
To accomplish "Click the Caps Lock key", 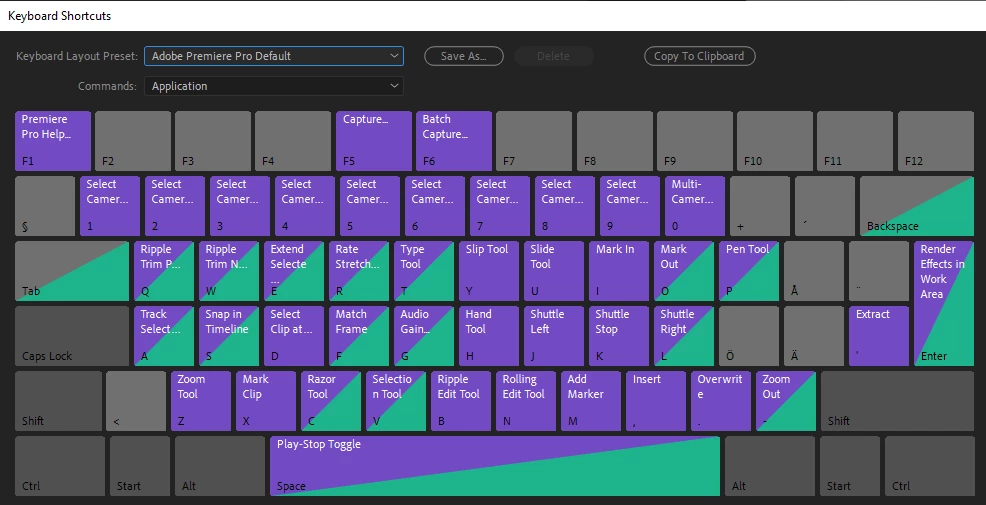I will click(x=72, y=336).
